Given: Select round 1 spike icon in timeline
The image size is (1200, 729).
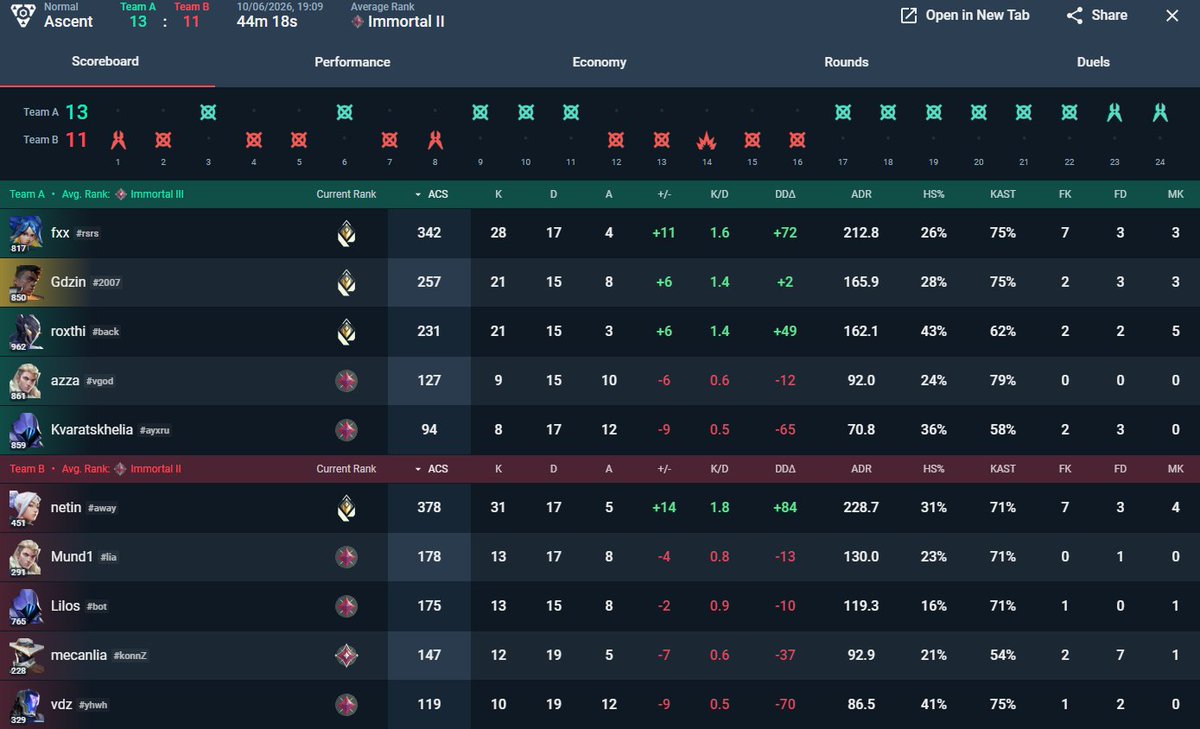Looking at the screenshot, I should point(118,140).
